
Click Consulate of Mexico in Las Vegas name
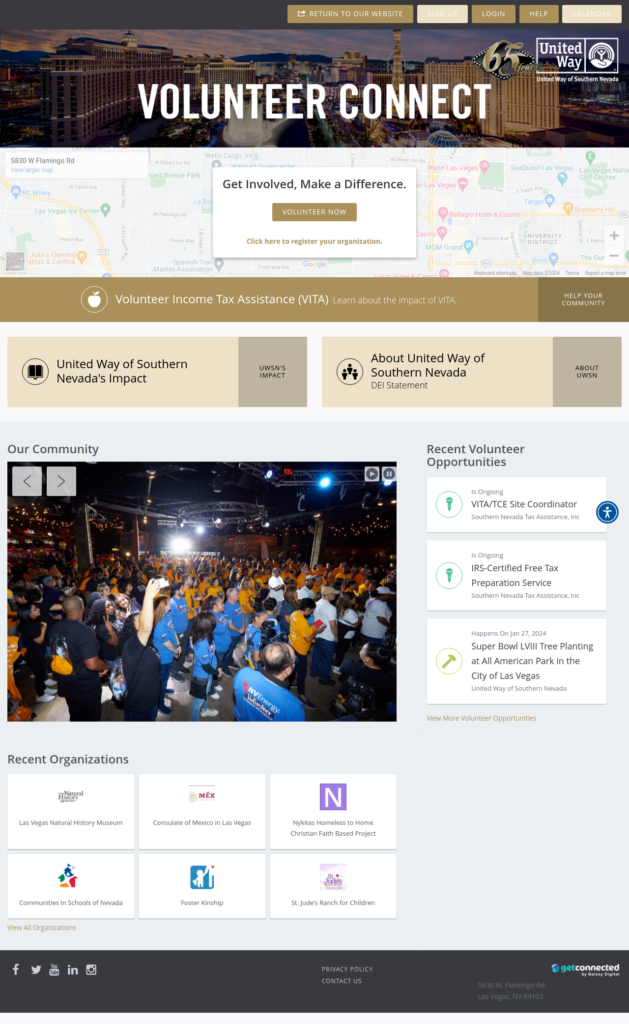(202, 823)
